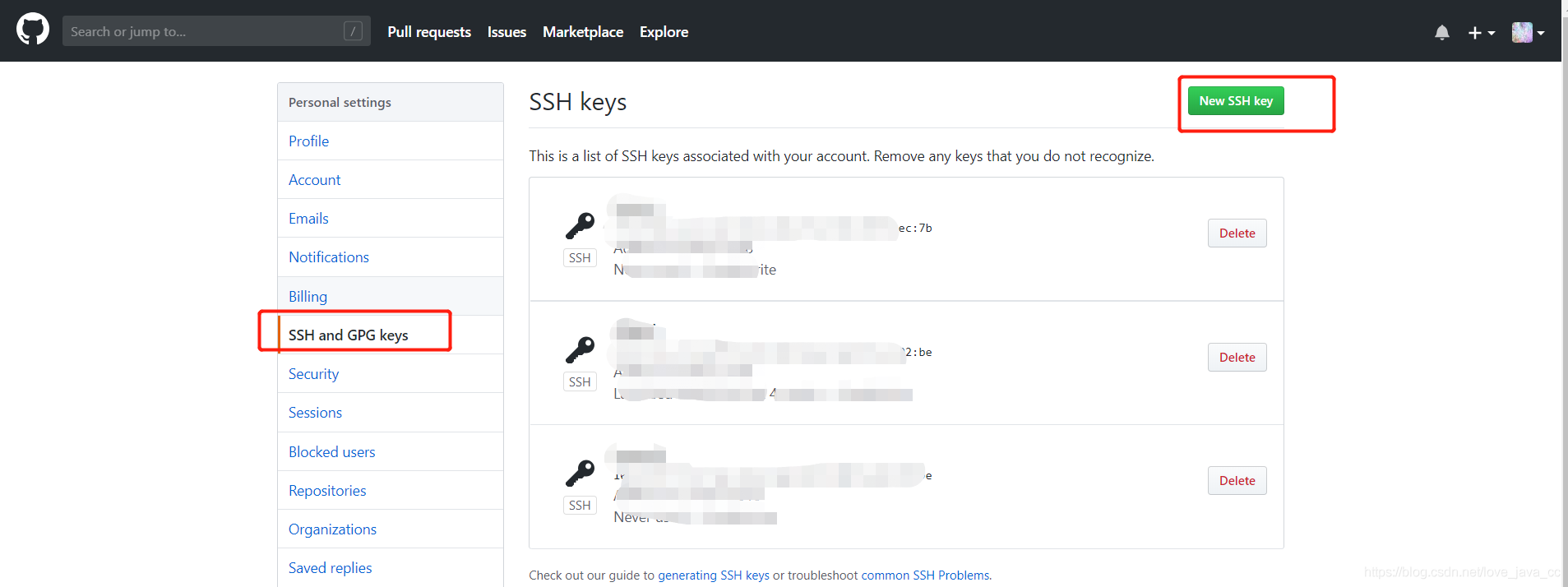Switch to Security settings section

pos(313,374)
